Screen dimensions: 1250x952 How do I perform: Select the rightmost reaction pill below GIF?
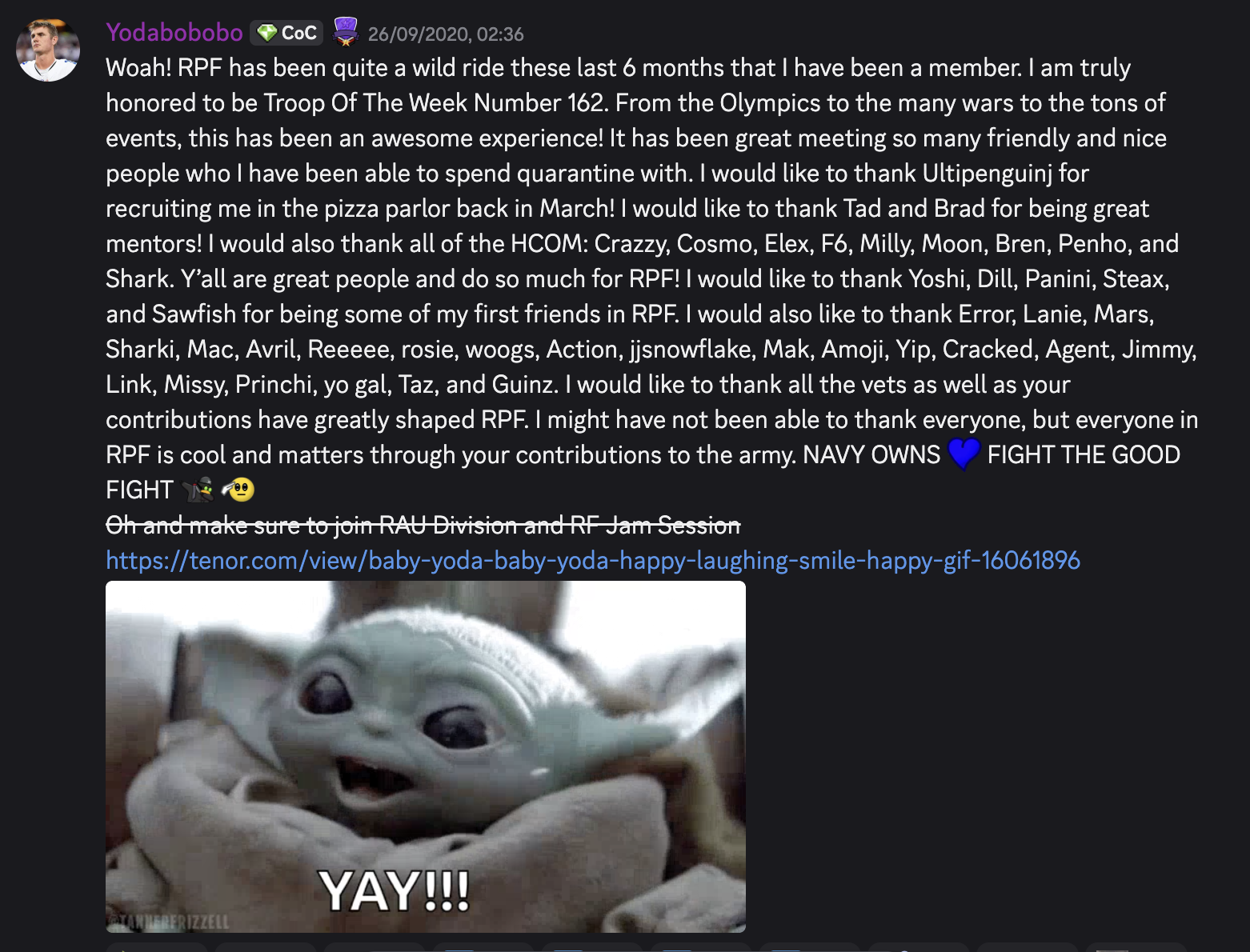(x=1136, y=947)
